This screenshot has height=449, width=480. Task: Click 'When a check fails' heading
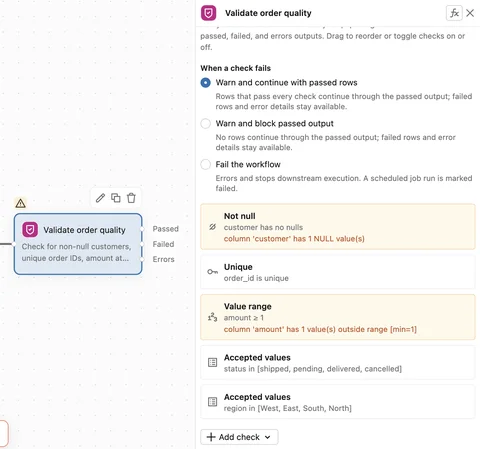point(235,68)
